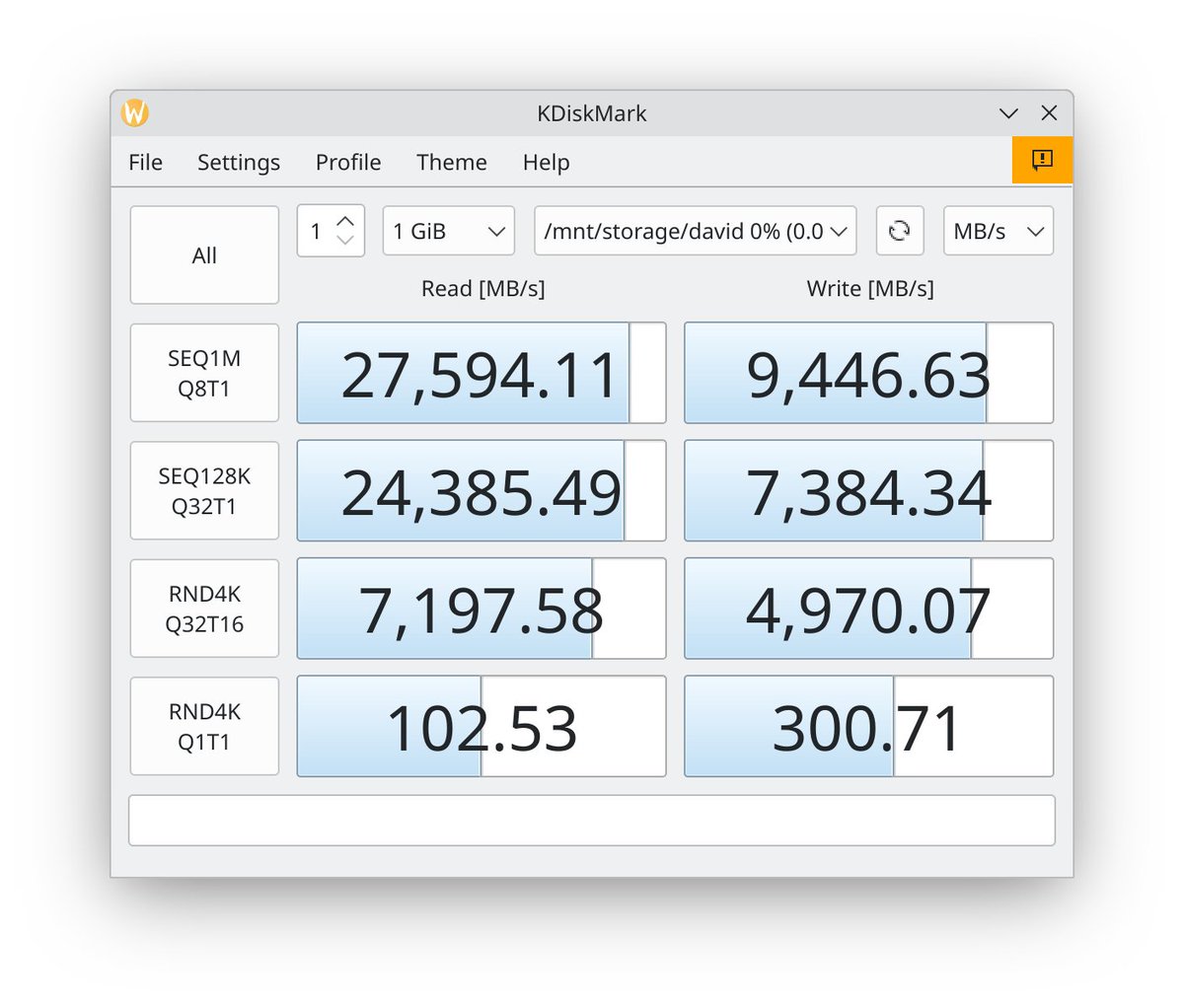The height and width of the screenshot is (1008, 1184).
Task: Open the Profile menu
Action: click(x=348, y=162)
